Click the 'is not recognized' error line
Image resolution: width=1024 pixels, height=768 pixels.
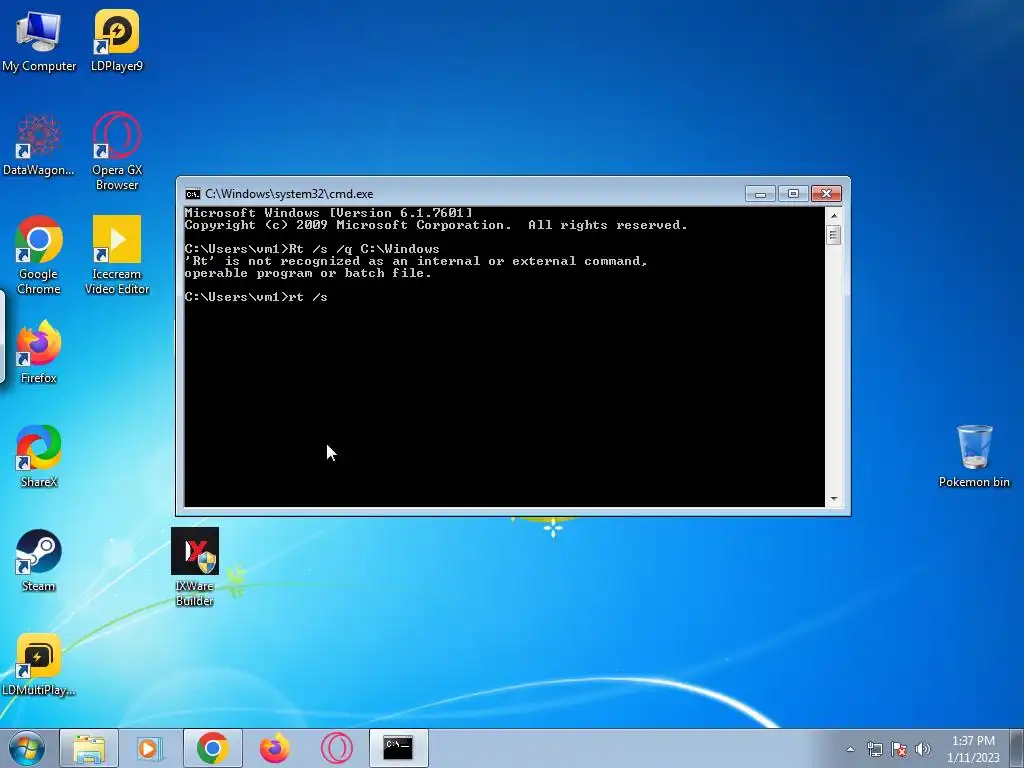pyautogui.click(x=416, y=261)
